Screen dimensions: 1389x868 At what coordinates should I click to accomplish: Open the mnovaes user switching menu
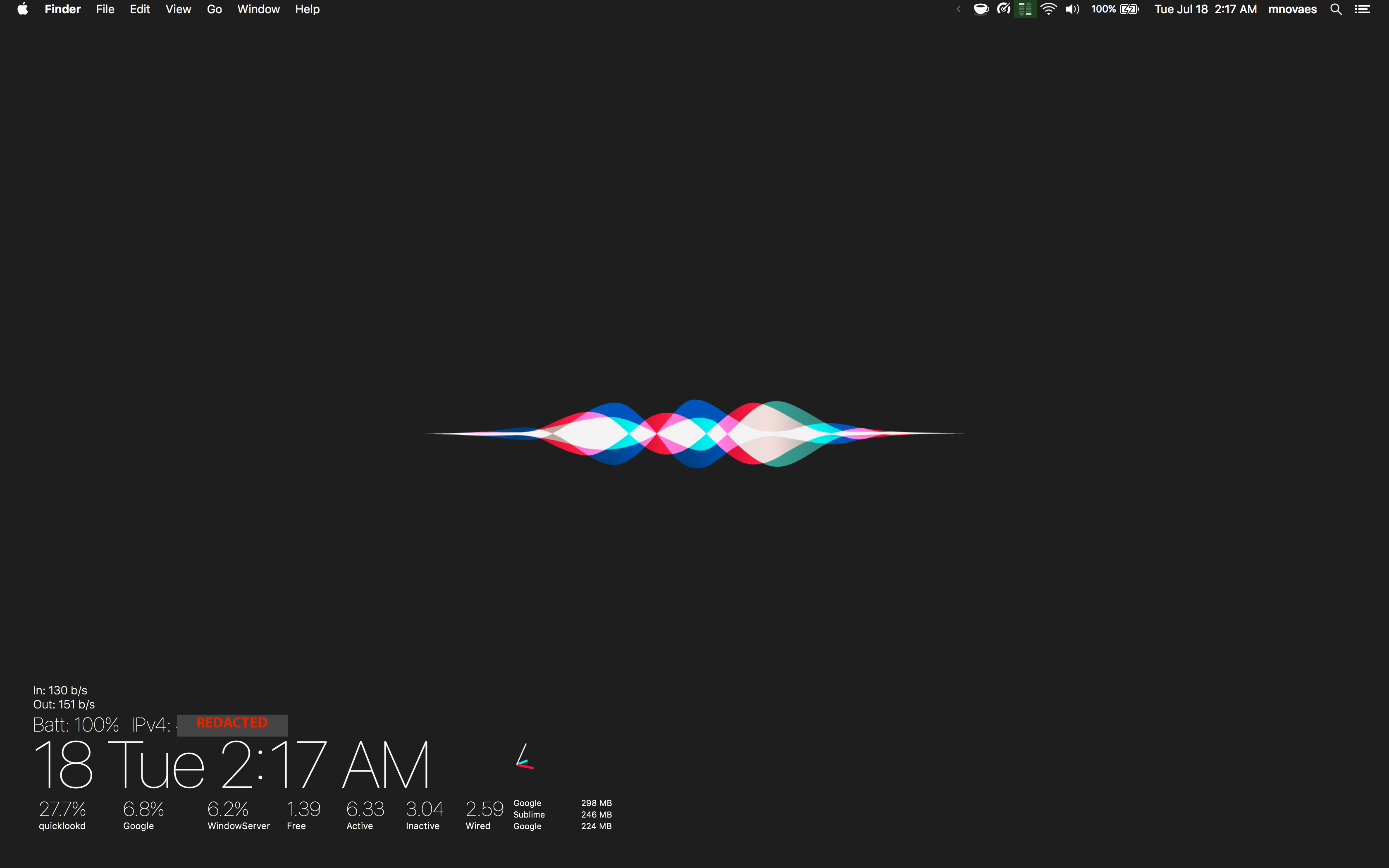(1292, 9)
